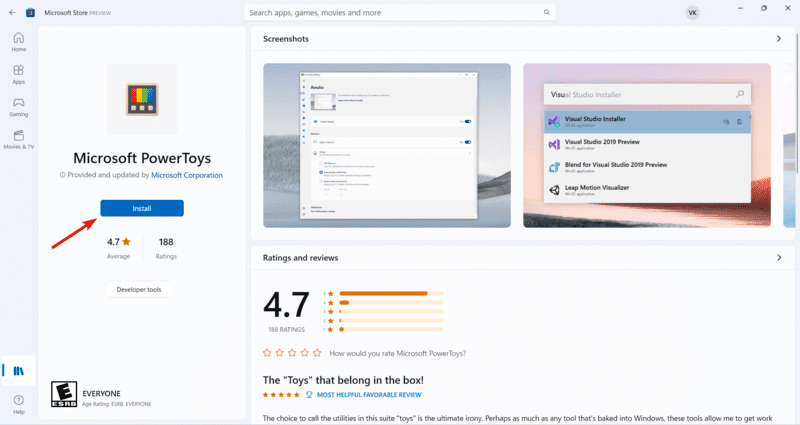The image size is (800, 425).
Task: Click the info icon beside Provided and updated by
Action: click(62, 174)
